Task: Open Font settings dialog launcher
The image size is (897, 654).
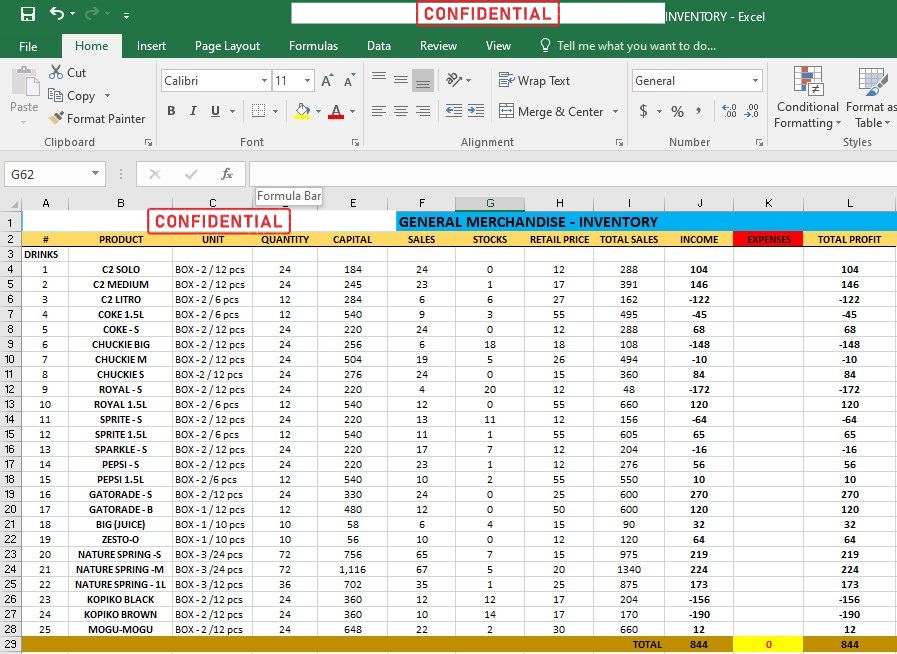Action: (x=355, y=142)
